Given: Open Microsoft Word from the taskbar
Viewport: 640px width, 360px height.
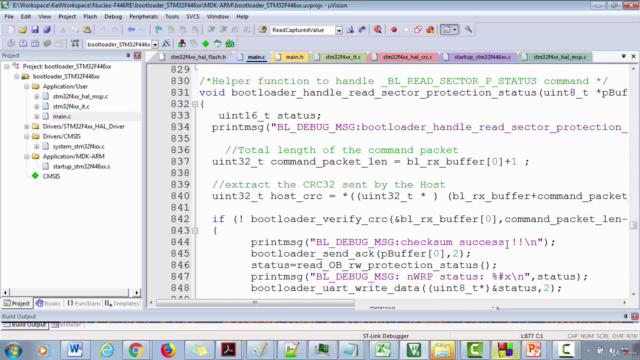Looking at the screenshot, I should click(x=75, y=350).
